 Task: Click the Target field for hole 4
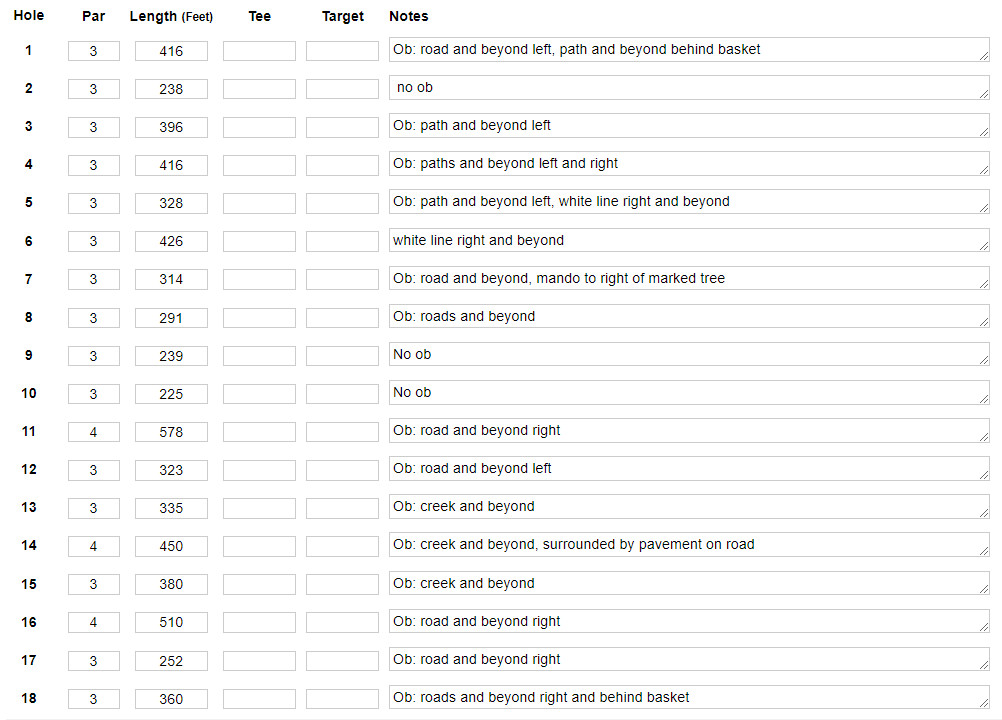[342, 165]
